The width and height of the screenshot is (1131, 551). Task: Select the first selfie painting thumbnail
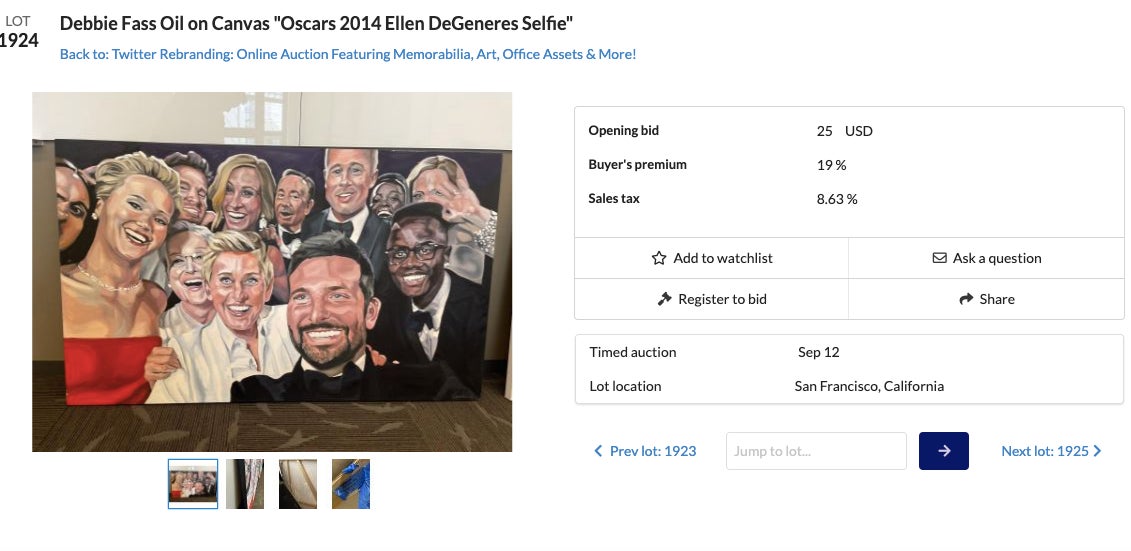(x=193, y=484)
